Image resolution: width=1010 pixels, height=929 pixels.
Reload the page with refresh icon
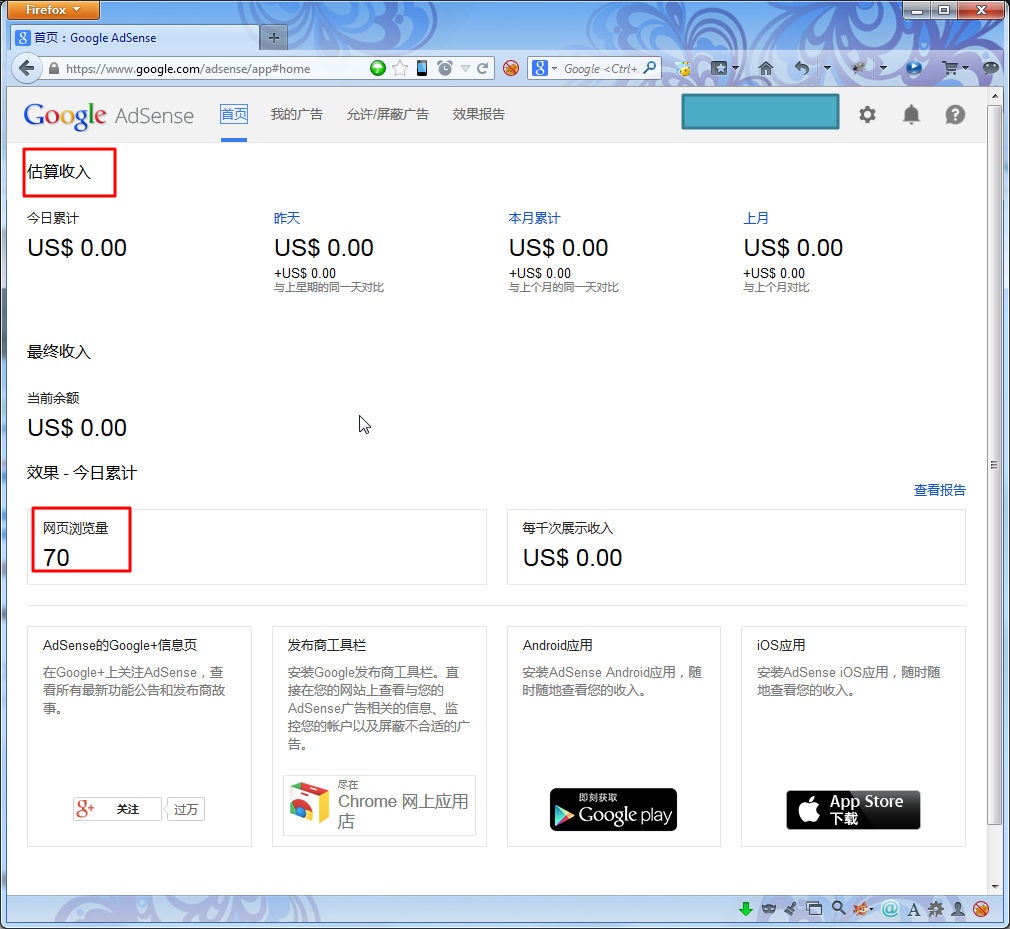click(x=482, y=68)
